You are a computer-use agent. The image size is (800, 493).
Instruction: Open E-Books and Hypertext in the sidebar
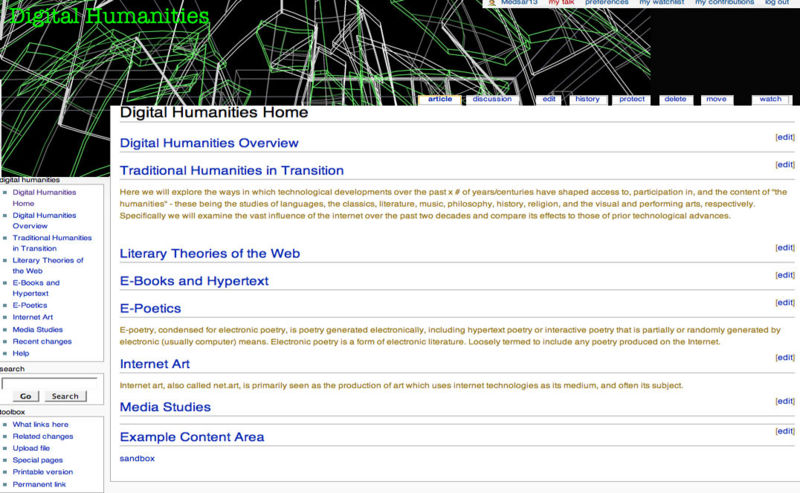36,288
